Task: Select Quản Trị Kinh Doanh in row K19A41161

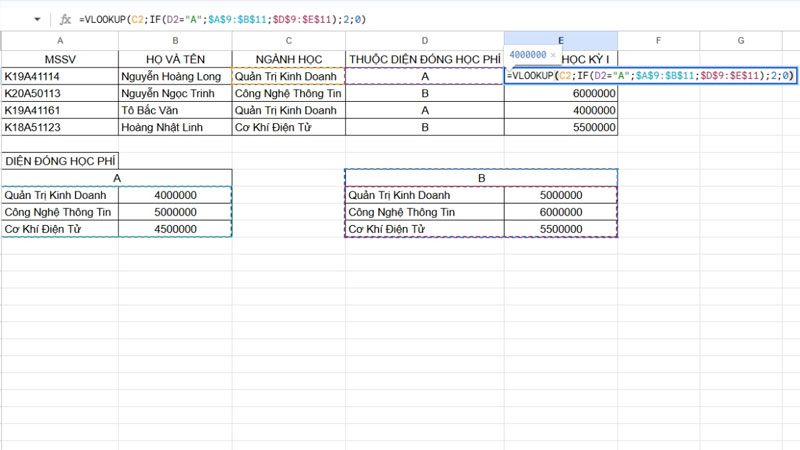Action: point(288,110)
